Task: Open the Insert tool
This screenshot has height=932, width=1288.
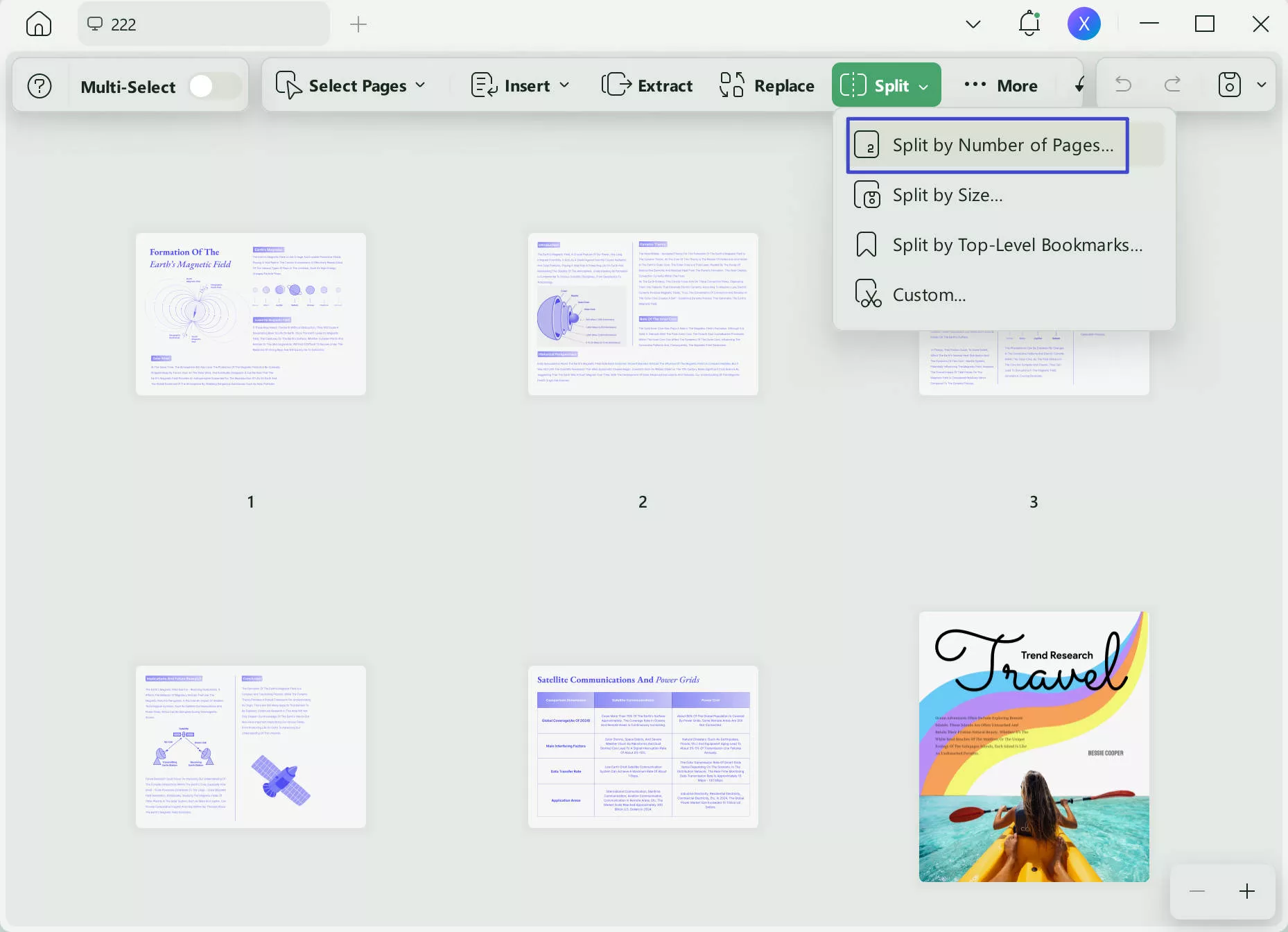Action: (519, 85)
